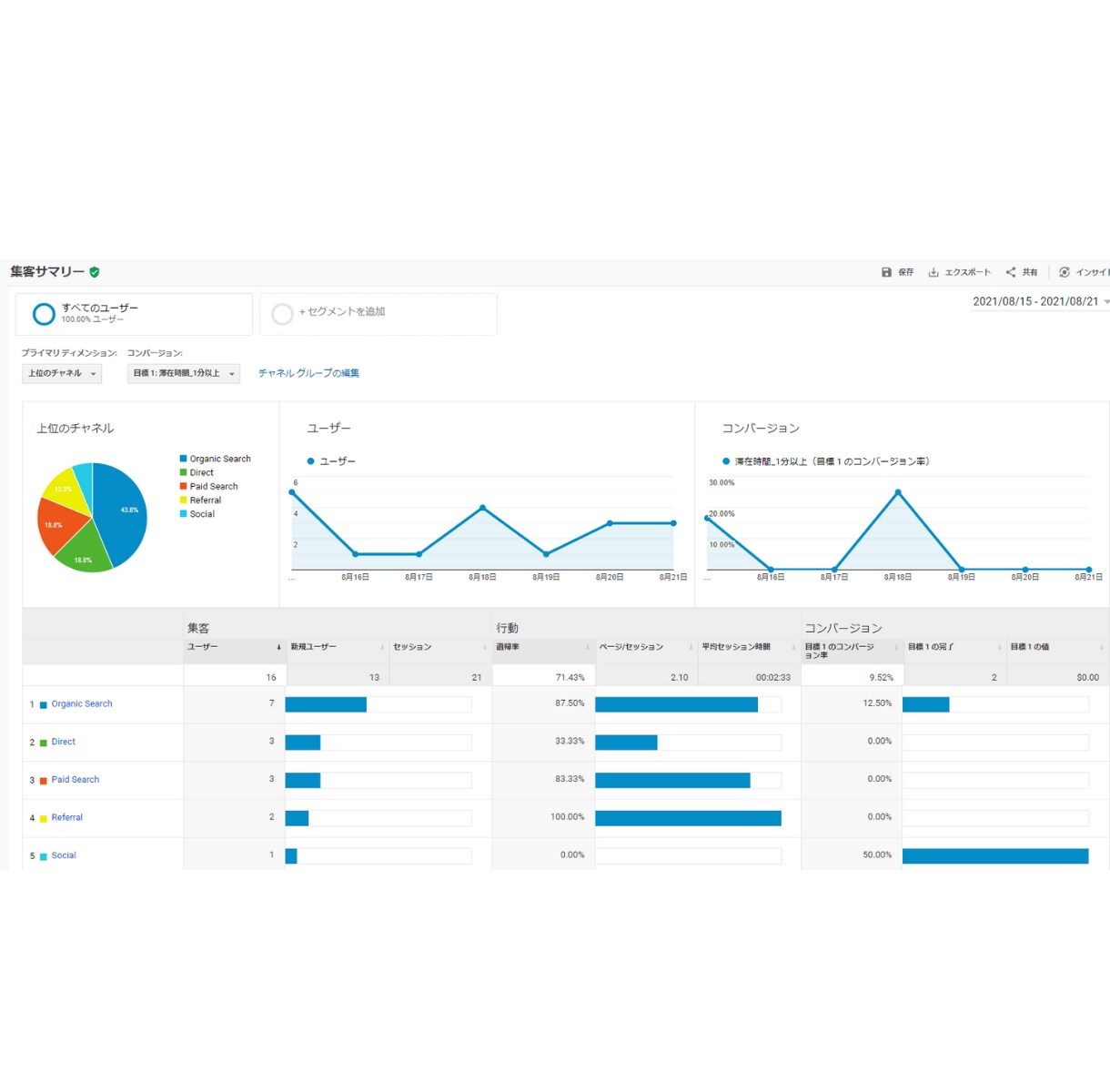Open the 上位のチャネル primary dimension dropdown

pyautogui.click(x=62, y=373)
